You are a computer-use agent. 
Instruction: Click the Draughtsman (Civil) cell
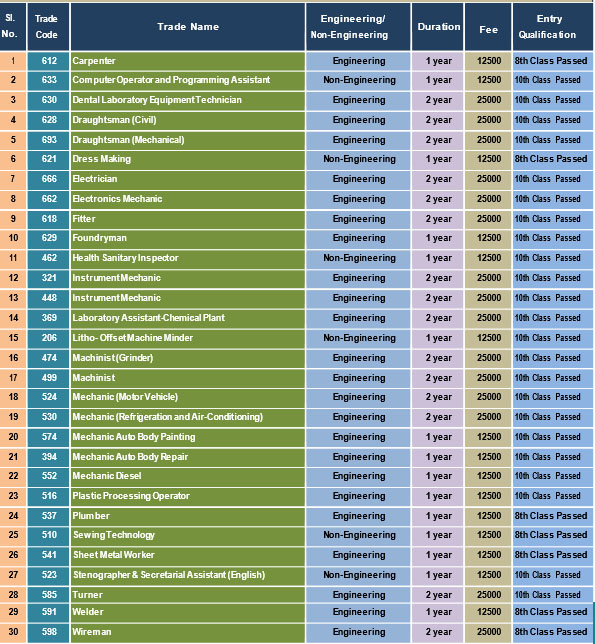(x=188, y=120)
